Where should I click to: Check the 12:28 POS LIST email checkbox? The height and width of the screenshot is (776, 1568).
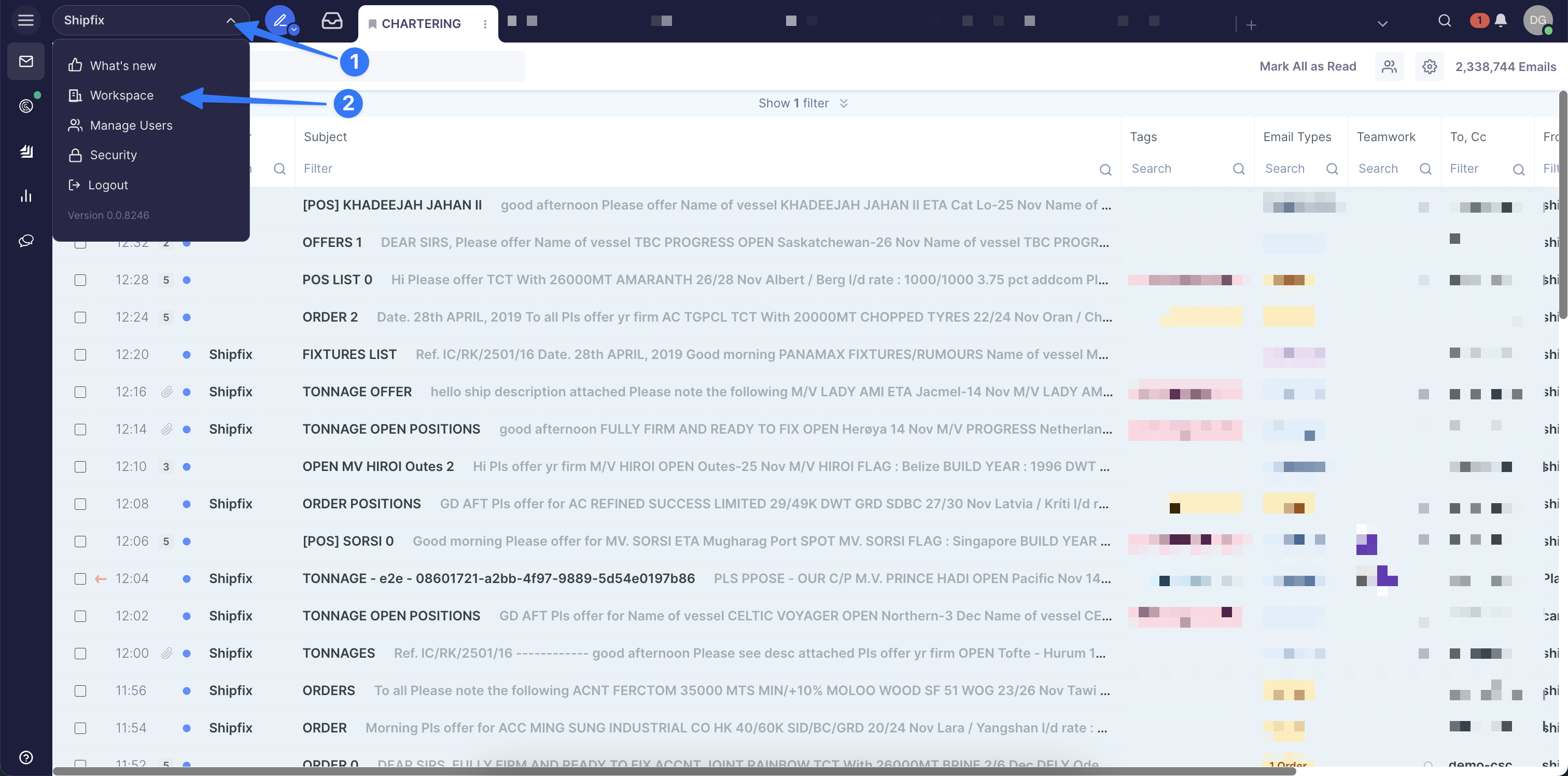80,280
